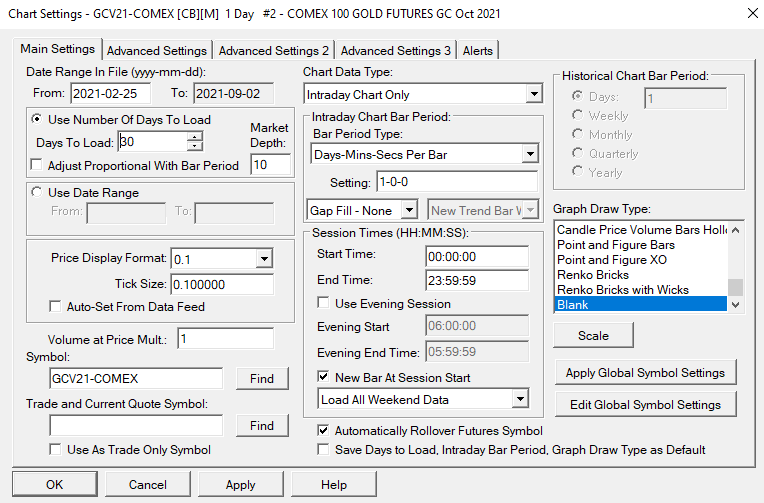Viewport: 764px width, 503px height.
Task: Increase Days To Load with up arrow
Action: pyautogui.click(x=194, y=137)
